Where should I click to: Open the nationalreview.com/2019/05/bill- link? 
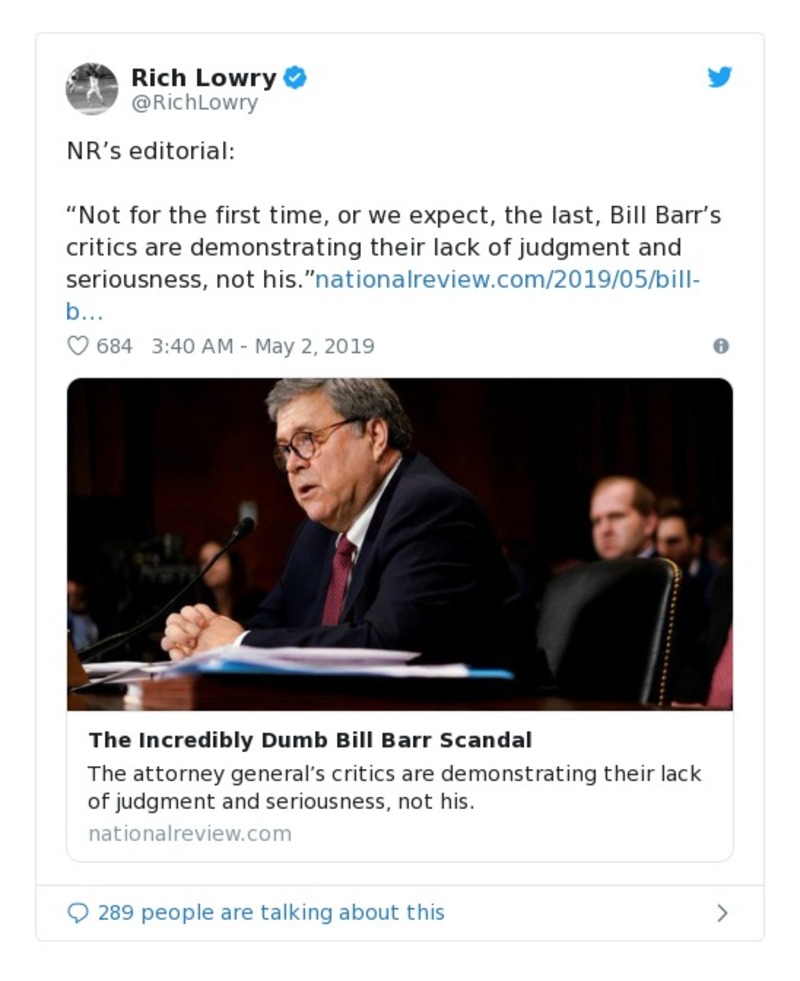point(508,279)
